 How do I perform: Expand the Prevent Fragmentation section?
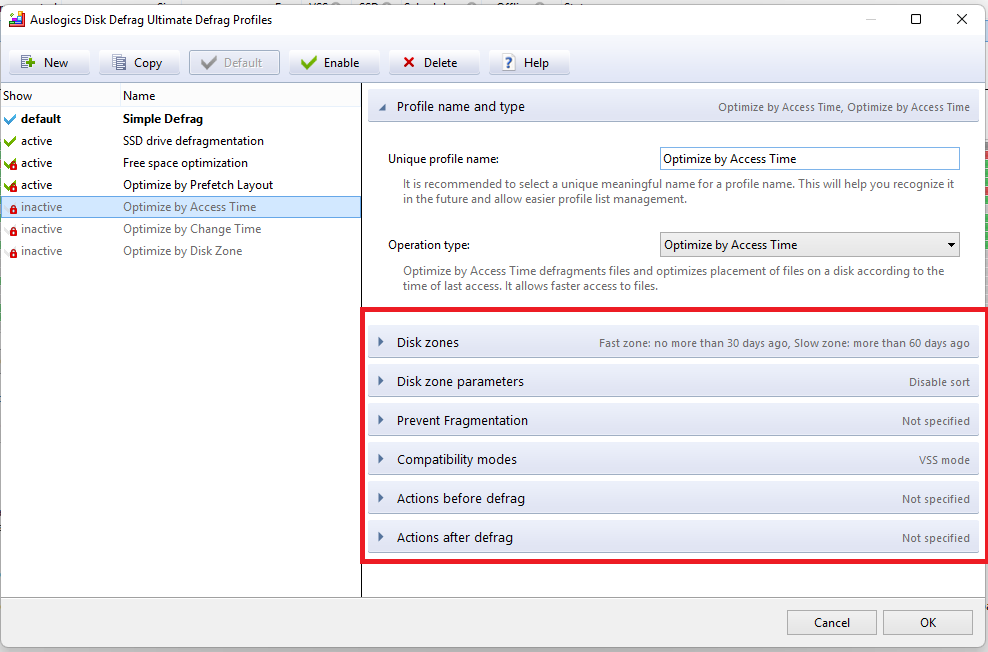673,420
